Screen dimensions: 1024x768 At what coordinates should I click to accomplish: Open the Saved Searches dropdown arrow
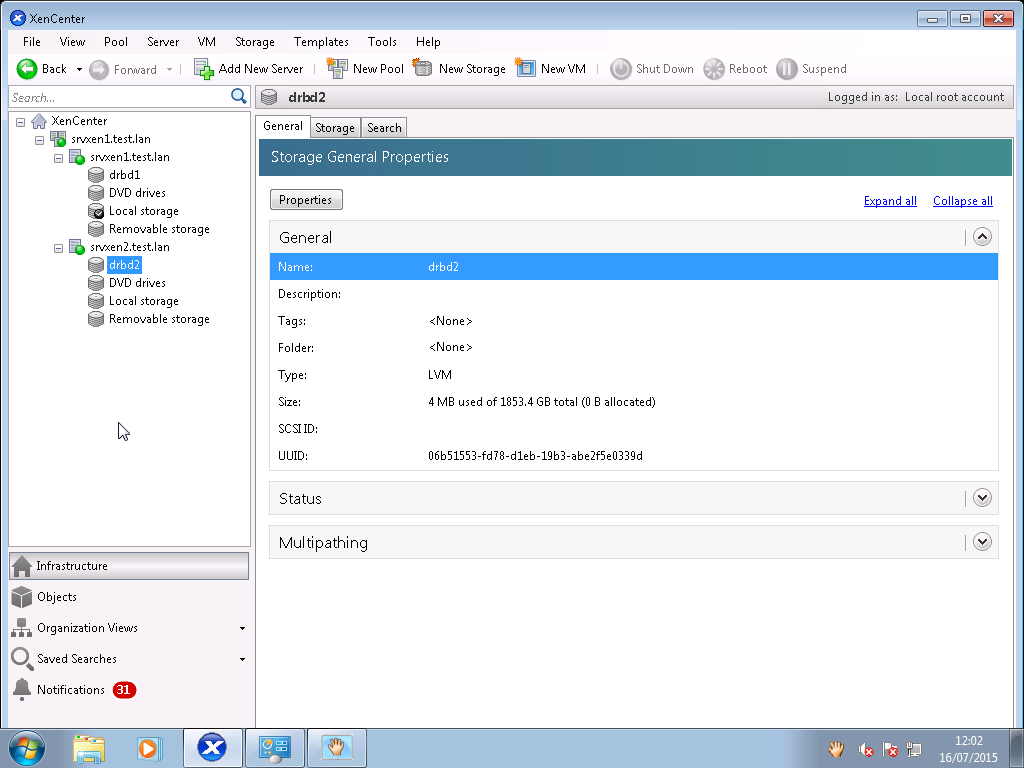tap(242, 660)
